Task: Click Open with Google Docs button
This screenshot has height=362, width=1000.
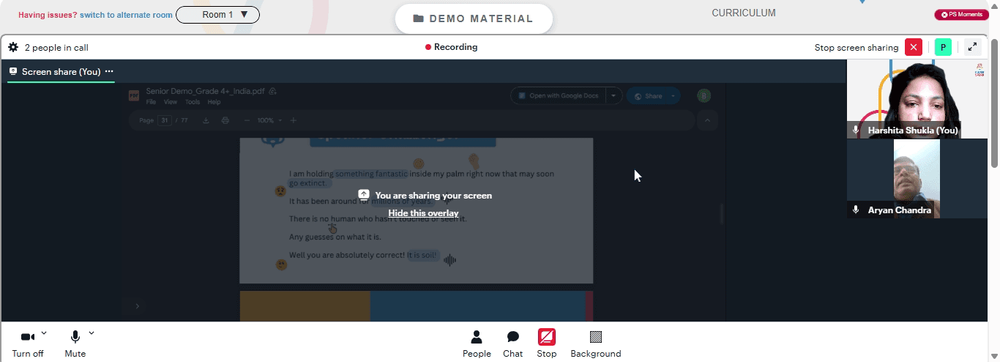Action: [x=558, y=96]
